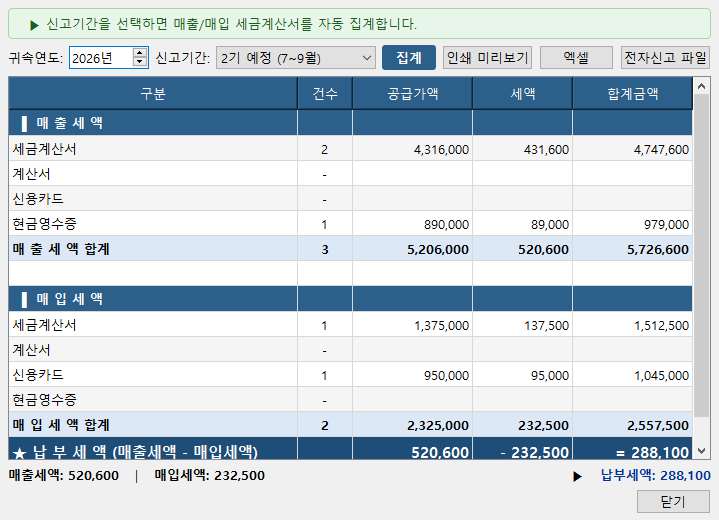Click the 95,000 tax cell
The height and width of the screenshot is (520, 719).
tap(522, 375)
